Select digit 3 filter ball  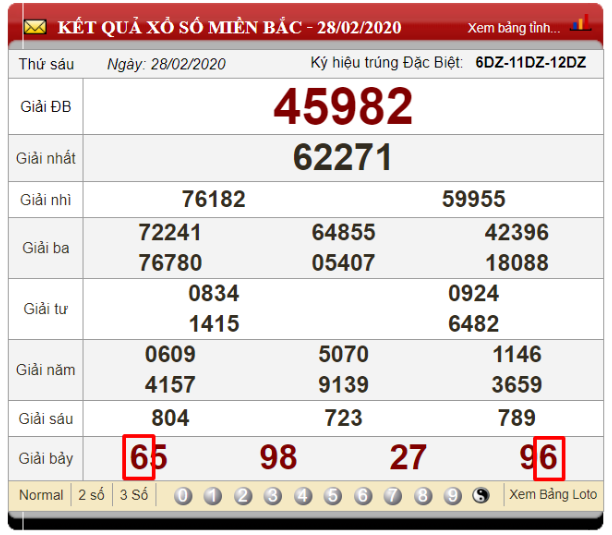[273, 496]
